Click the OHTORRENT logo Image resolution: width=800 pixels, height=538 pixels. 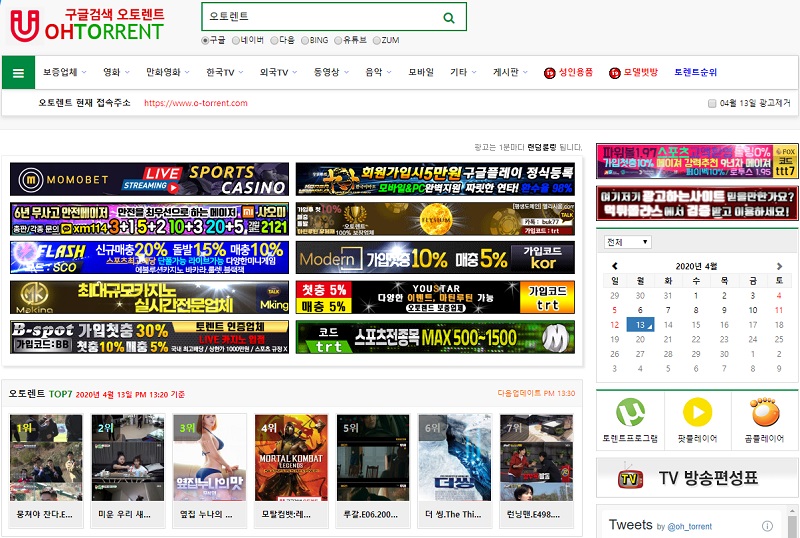click(87, 24)
